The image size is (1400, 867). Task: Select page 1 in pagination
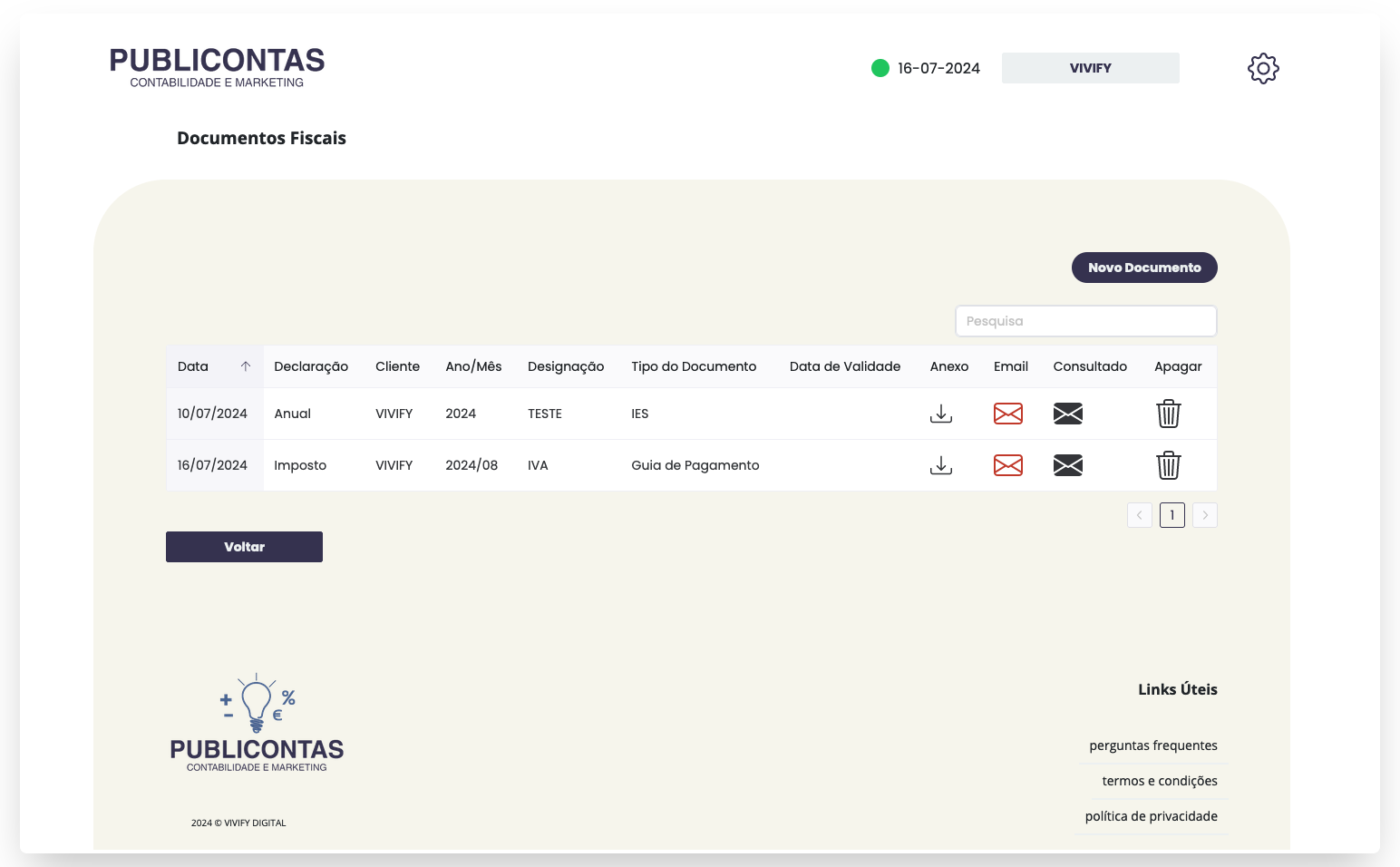tap(1172, 515)
